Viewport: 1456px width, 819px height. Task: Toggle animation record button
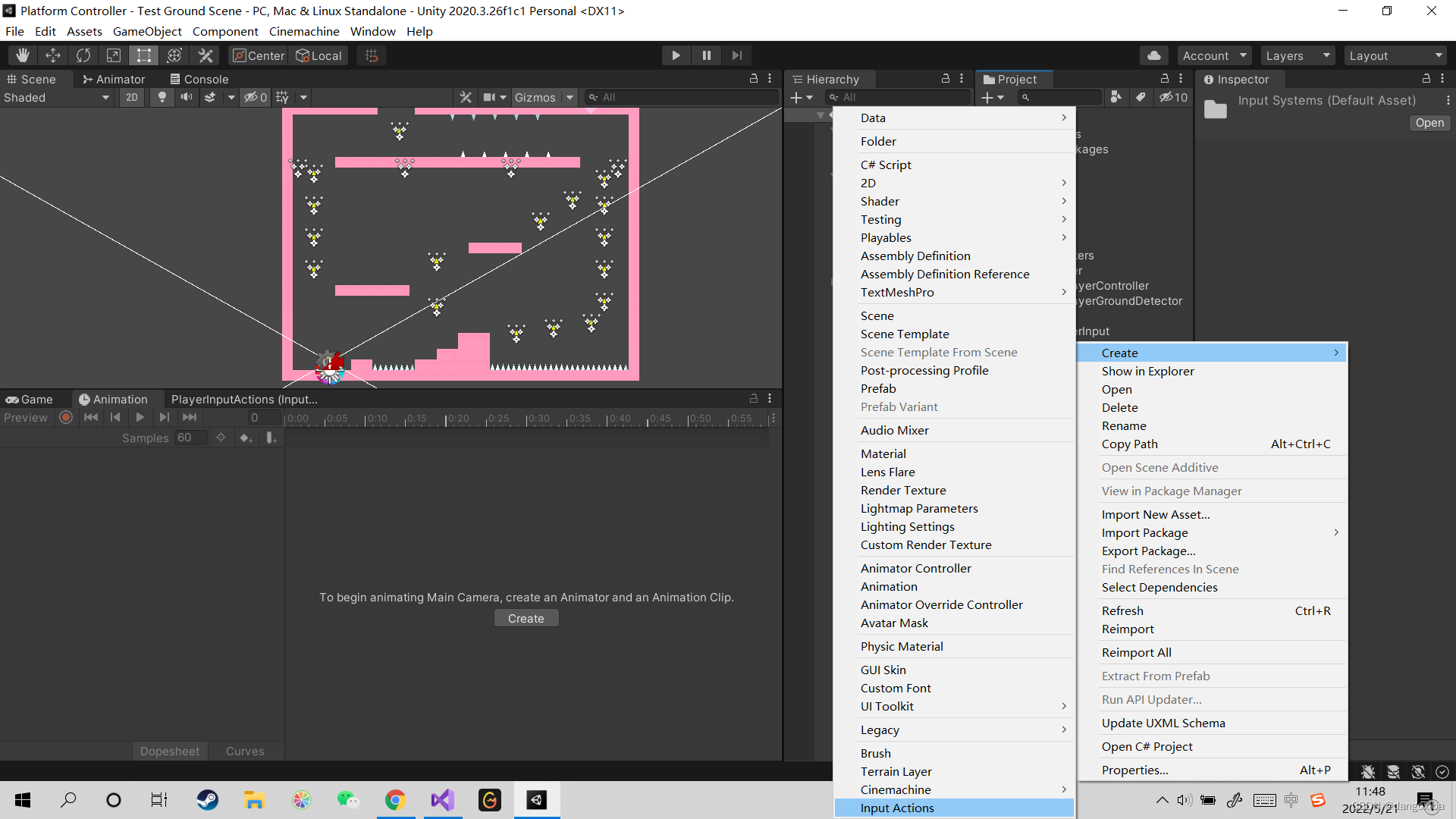66,417
